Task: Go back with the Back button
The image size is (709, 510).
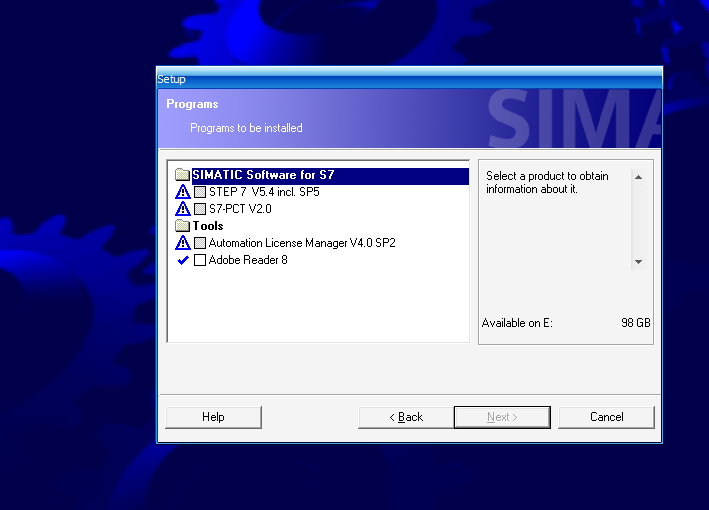Action: 406,417
